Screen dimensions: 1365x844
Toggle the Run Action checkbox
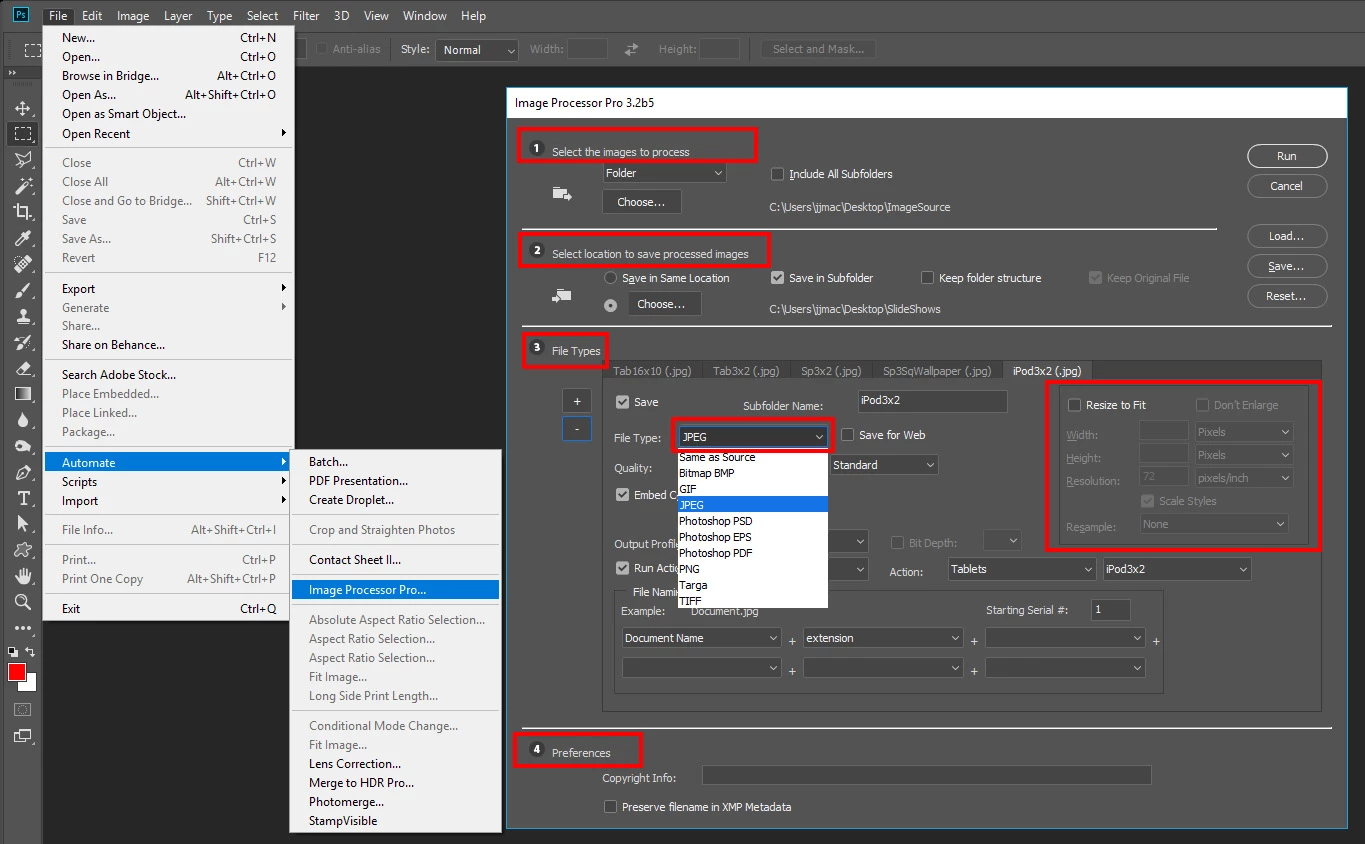coord(622,568)
